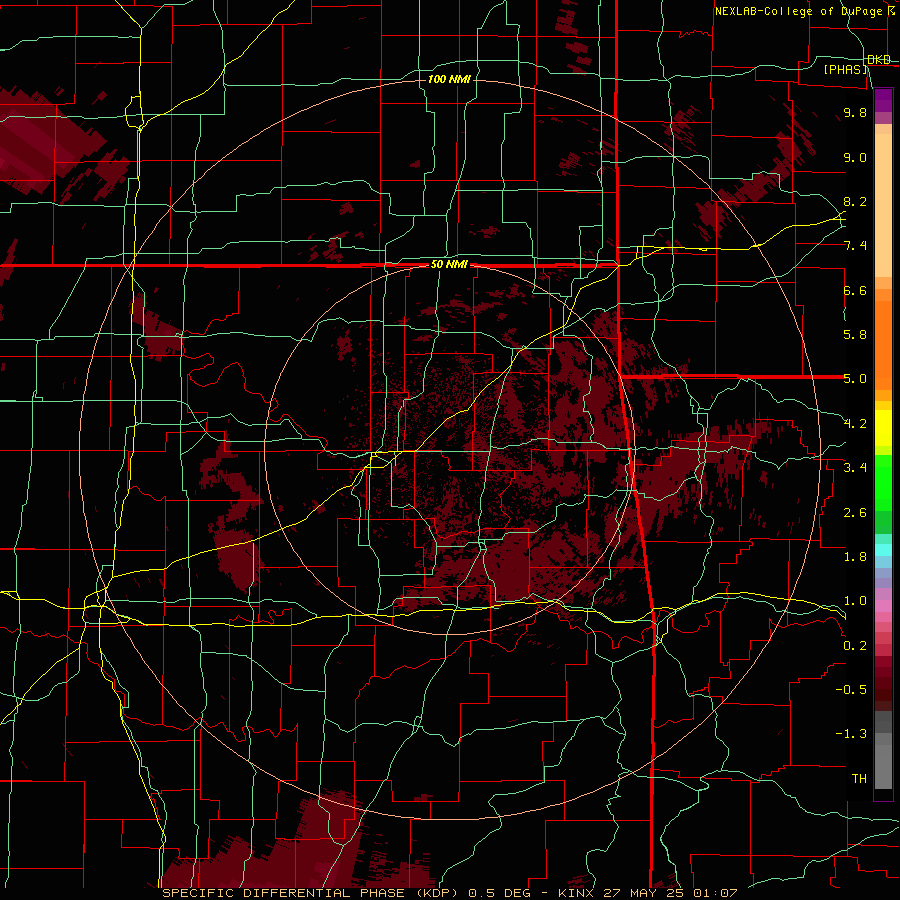Click the 1.8 scale value

[x=855, y=557]
